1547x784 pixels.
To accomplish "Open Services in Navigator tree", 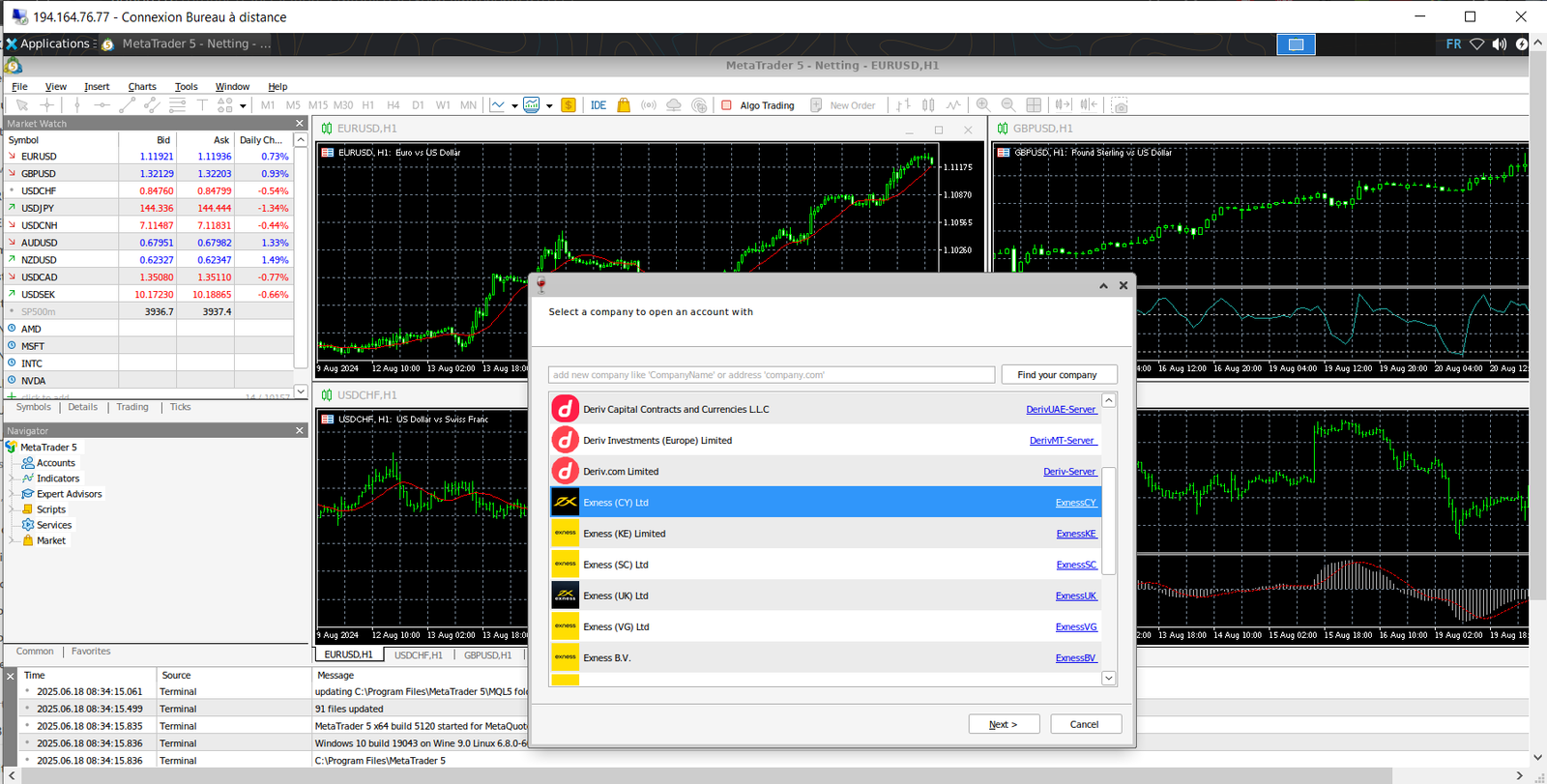I will [54, 525].
